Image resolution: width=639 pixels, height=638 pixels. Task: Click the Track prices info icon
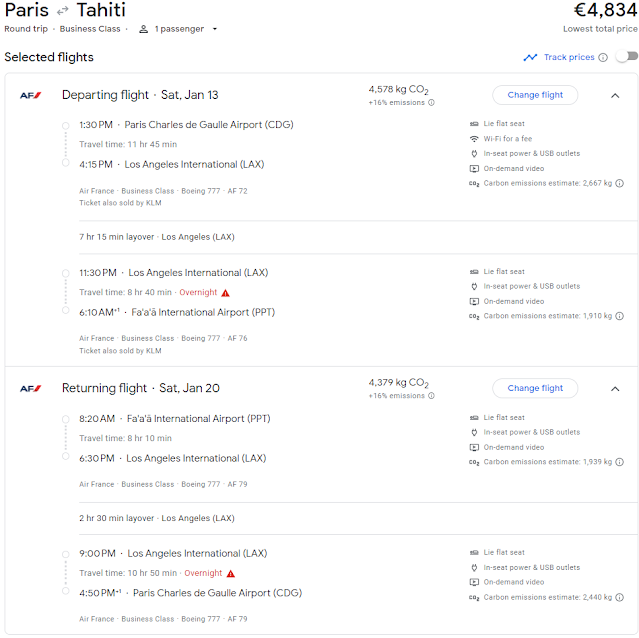pos(603,57)
